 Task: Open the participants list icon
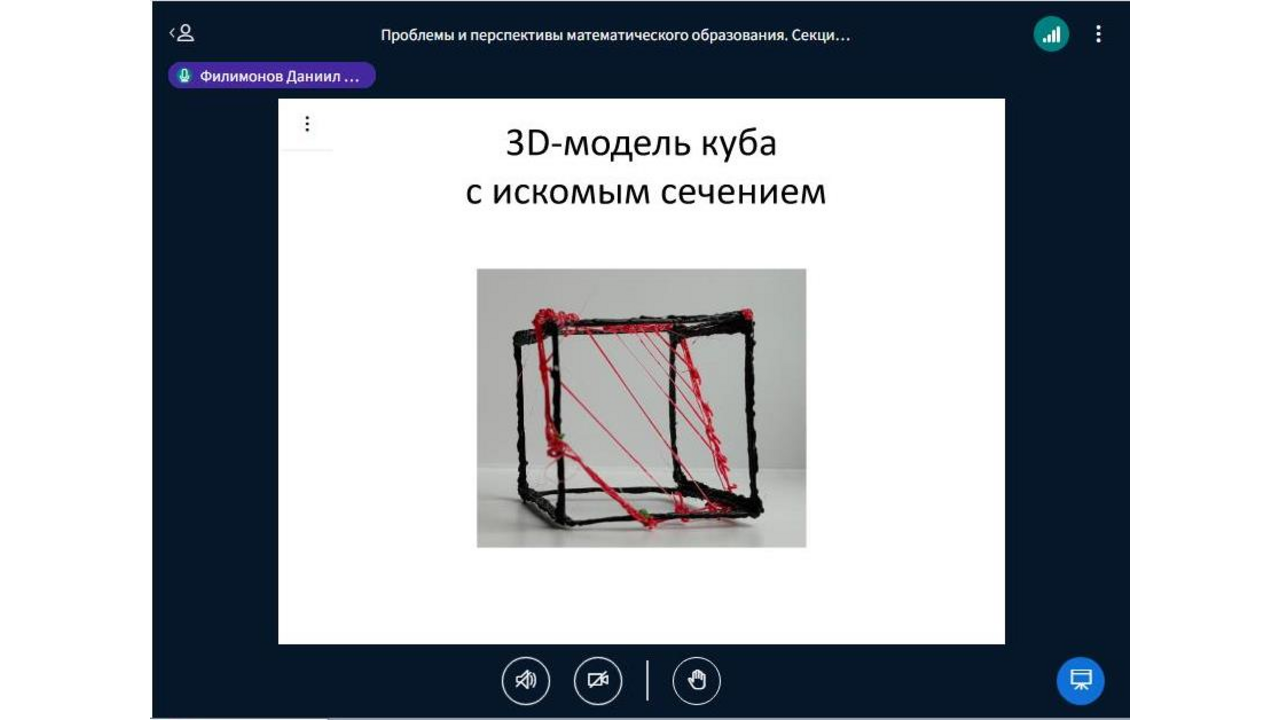[x=182, y=34]
